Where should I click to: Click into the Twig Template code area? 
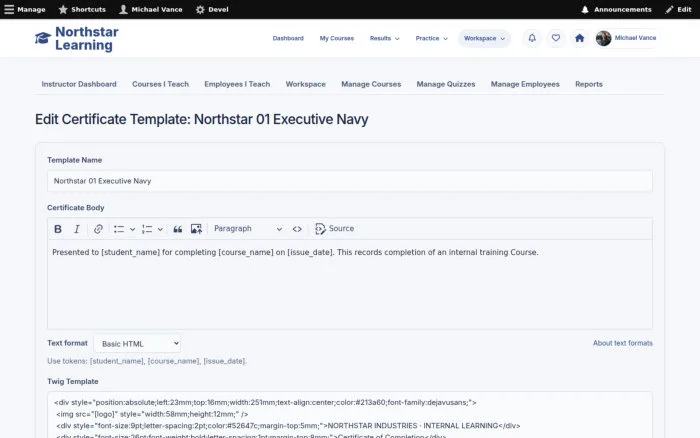[350, 415]
